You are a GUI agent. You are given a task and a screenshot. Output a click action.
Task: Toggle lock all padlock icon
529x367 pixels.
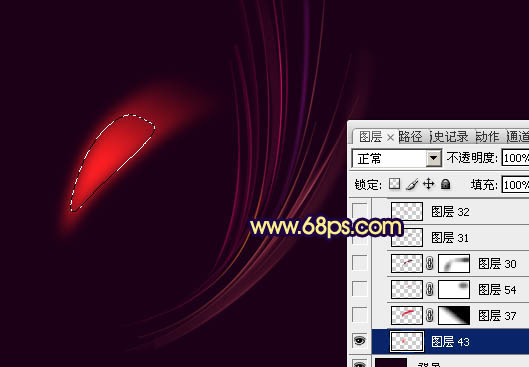pos(446,184)
